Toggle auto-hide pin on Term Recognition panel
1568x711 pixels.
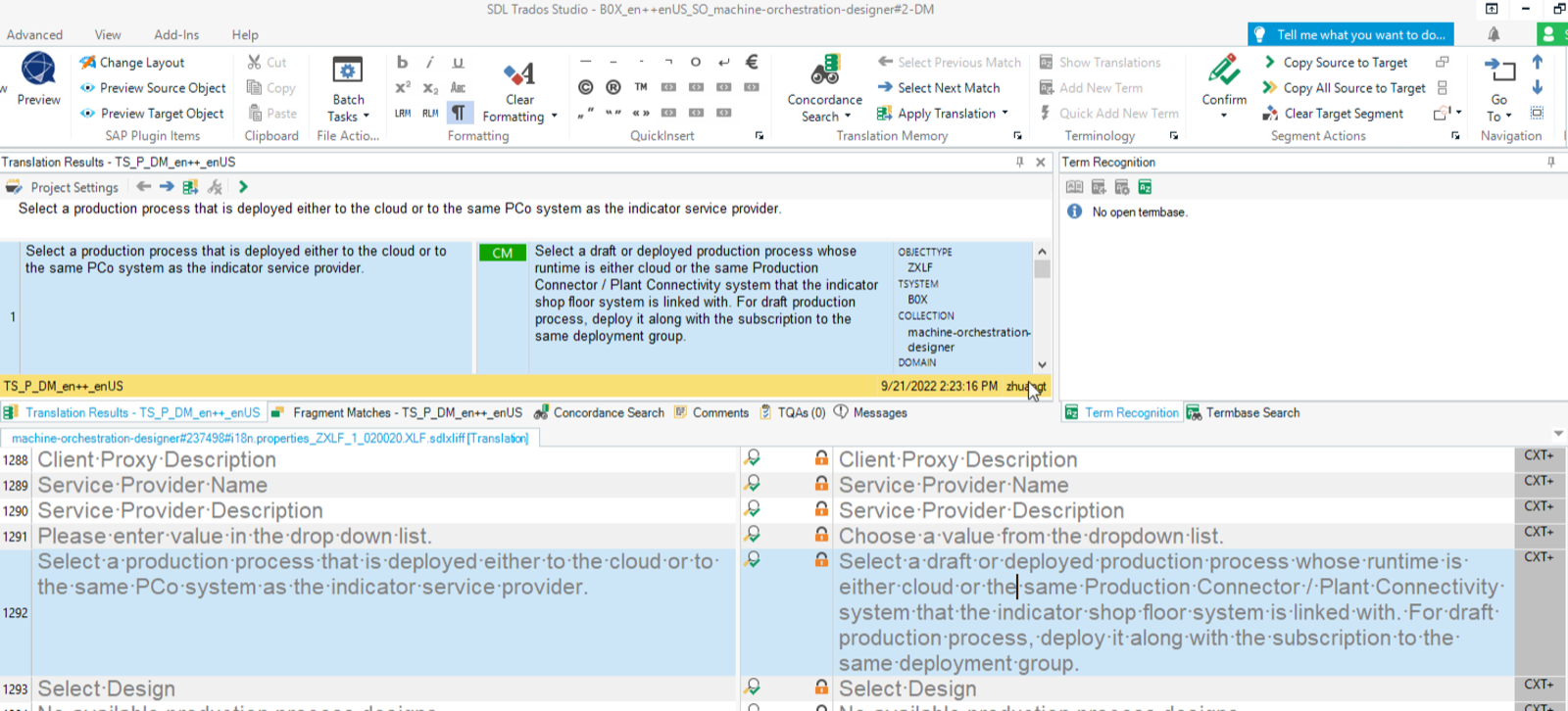click(x=1550, y=162)
